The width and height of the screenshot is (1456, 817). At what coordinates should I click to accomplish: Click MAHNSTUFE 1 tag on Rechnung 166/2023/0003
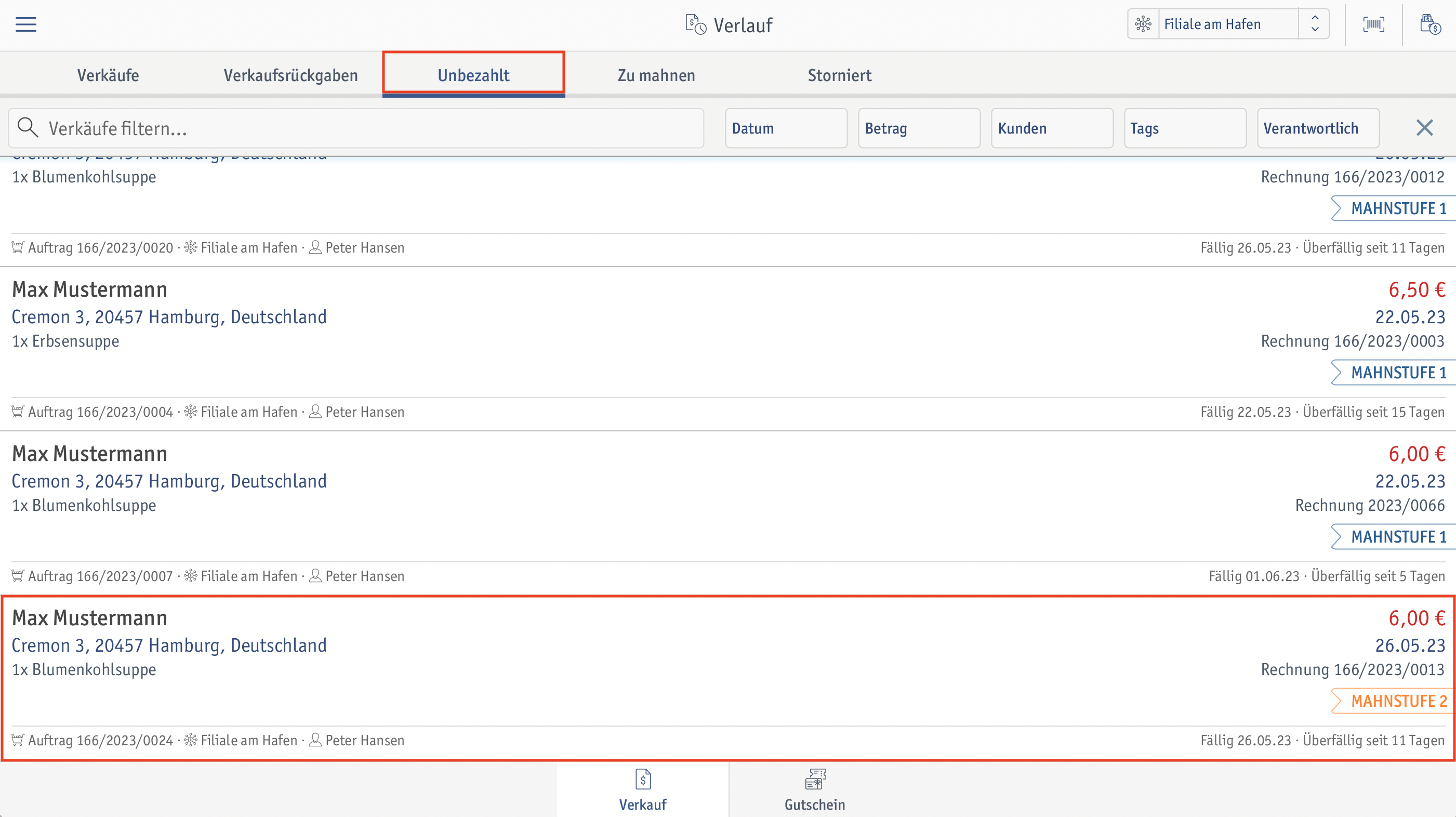1393,373
